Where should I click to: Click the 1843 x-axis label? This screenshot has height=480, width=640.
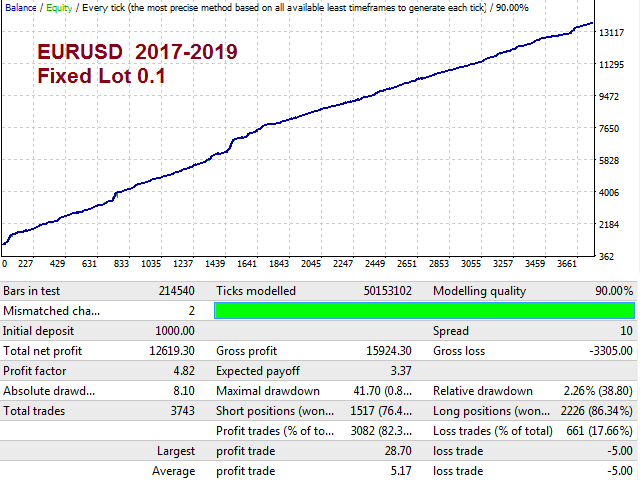pos(279,264)
